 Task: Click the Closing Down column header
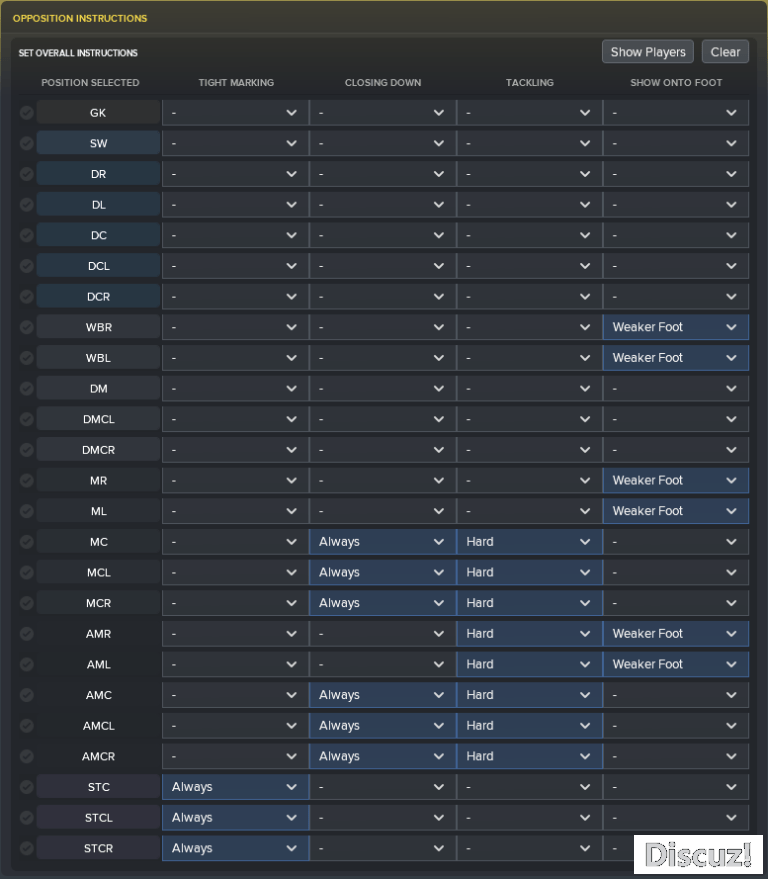(x=383, y=82)
